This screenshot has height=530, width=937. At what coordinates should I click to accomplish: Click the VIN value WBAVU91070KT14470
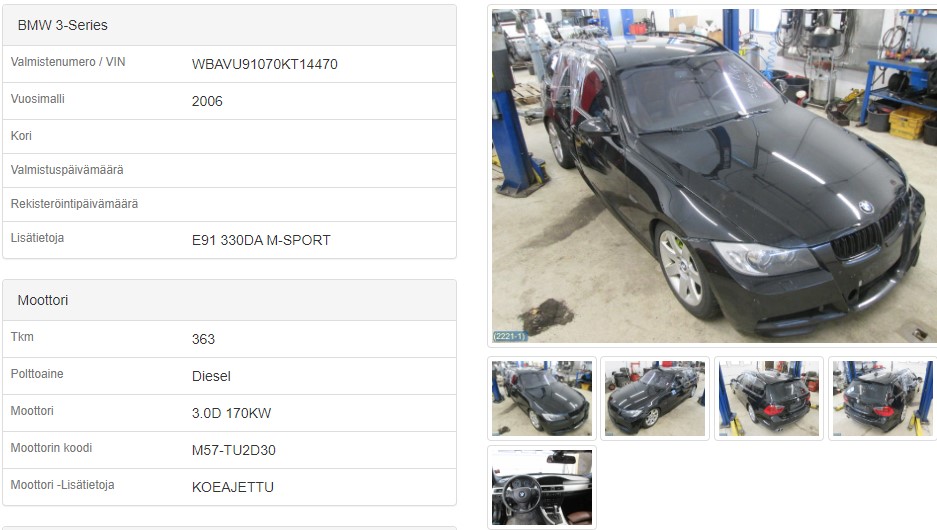pos(265,65)
